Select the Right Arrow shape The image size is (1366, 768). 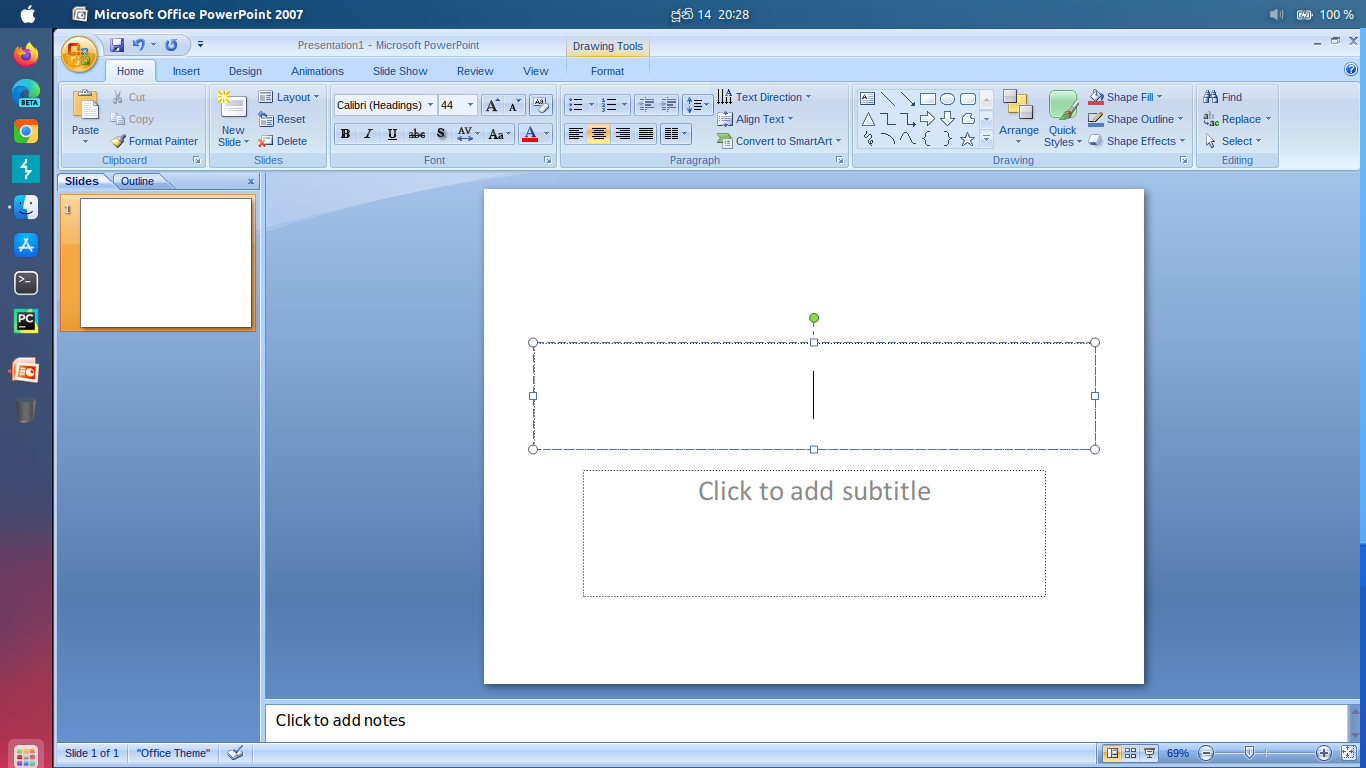pos(927,119)
